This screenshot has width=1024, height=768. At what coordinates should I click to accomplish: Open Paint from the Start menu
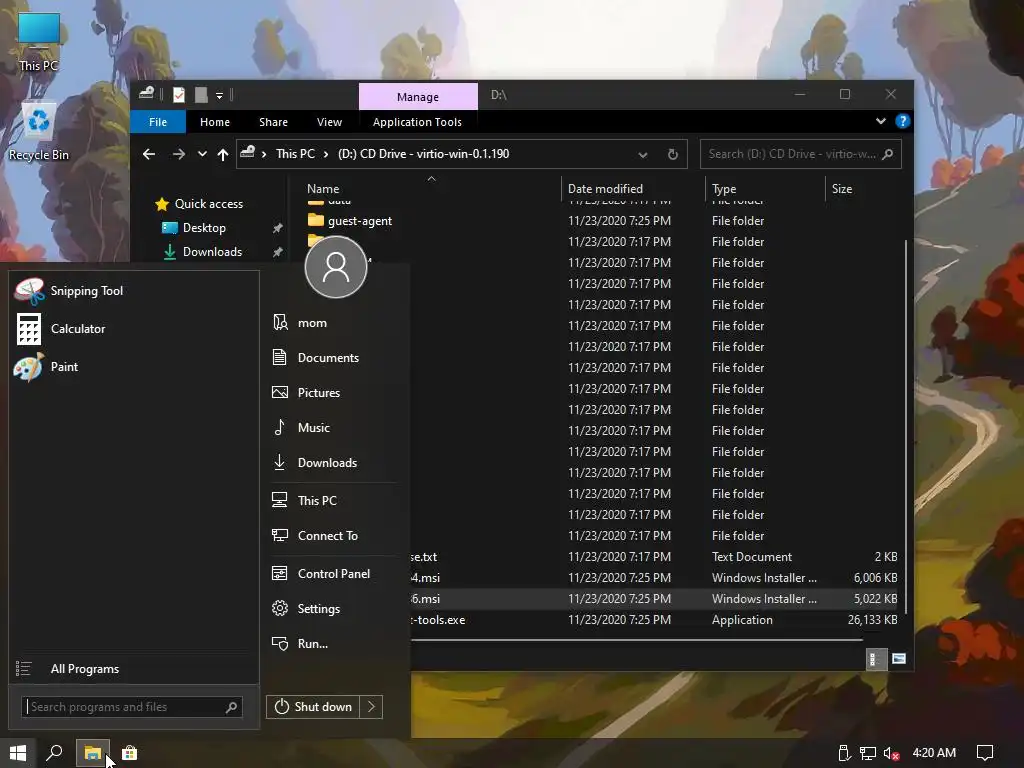tap(134, 366)
